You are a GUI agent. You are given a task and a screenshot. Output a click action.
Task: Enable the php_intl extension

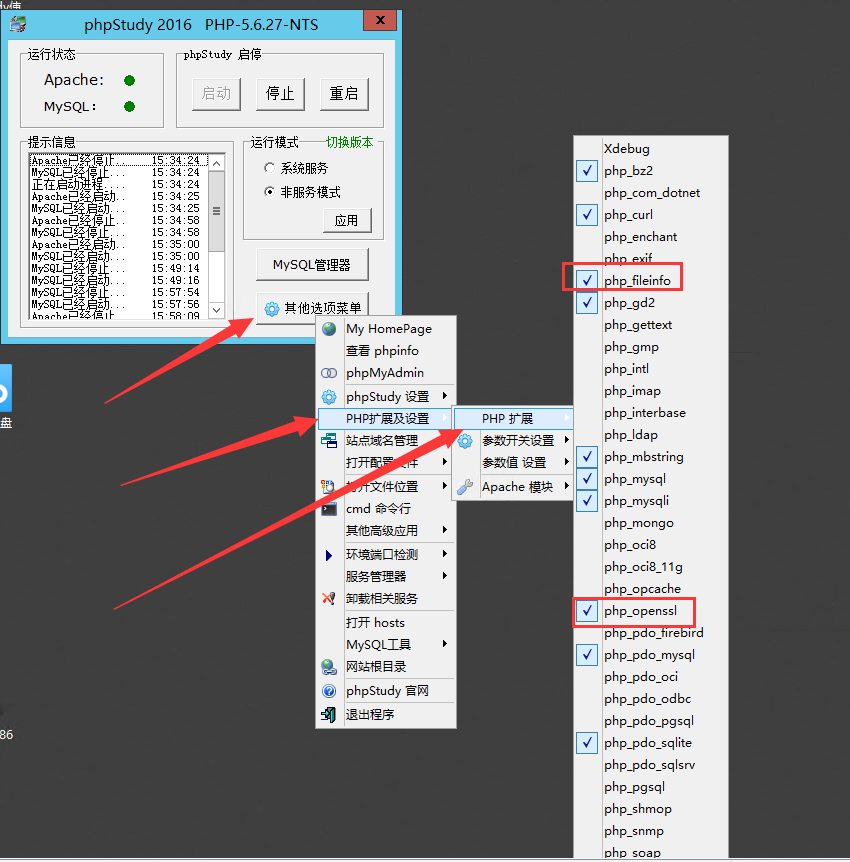pos(651,369)
